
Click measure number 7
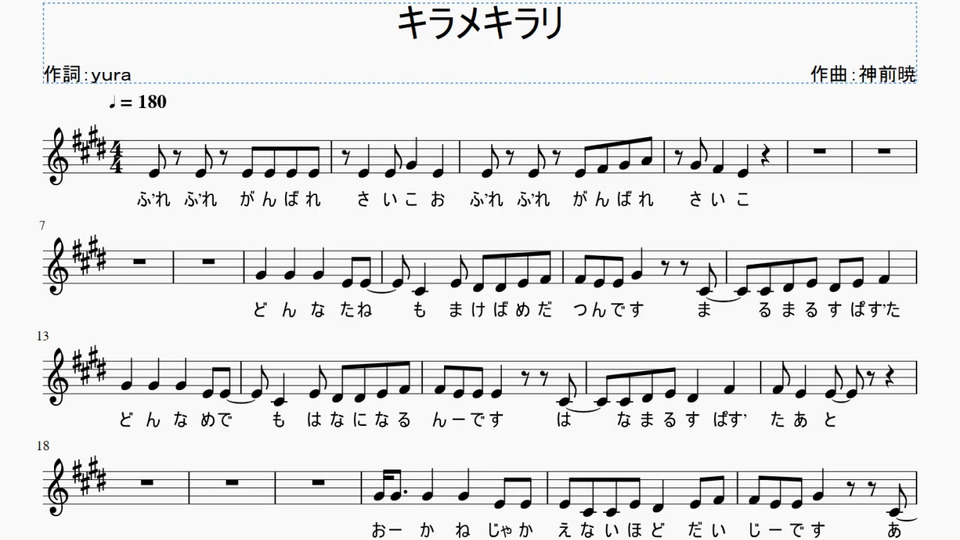[x=42, y=226]
